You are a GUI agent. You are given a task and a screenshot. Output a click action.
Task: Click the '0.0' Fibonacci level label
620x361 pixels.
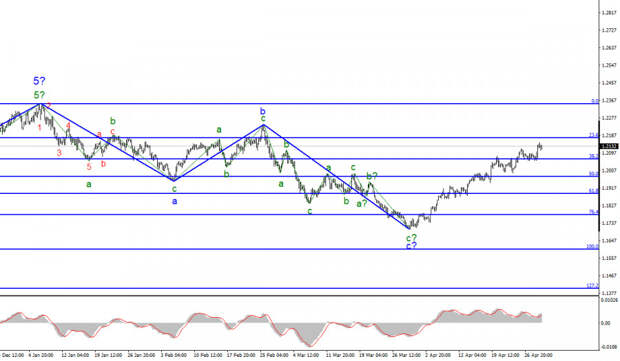(x=595, y=101)
